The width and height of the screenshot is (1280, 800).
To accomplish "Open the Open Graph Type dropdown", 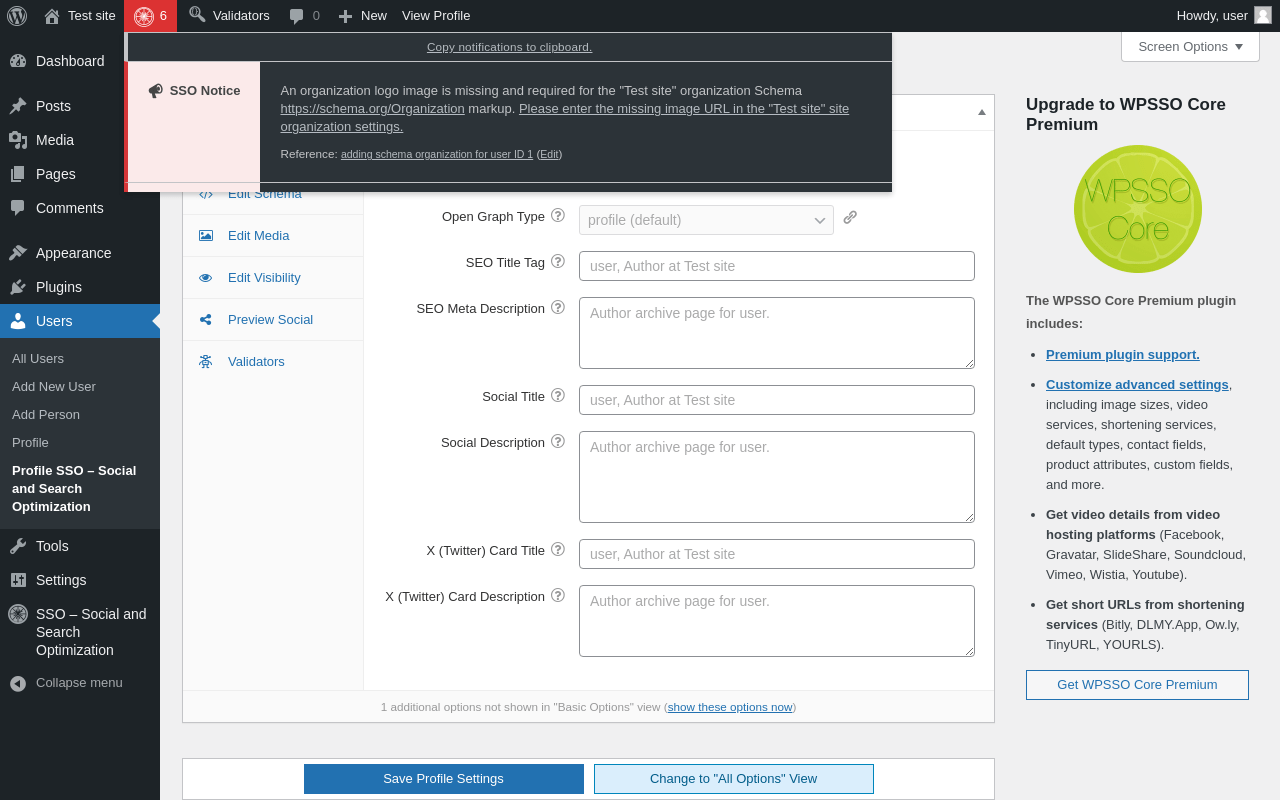I will (706, 220).
